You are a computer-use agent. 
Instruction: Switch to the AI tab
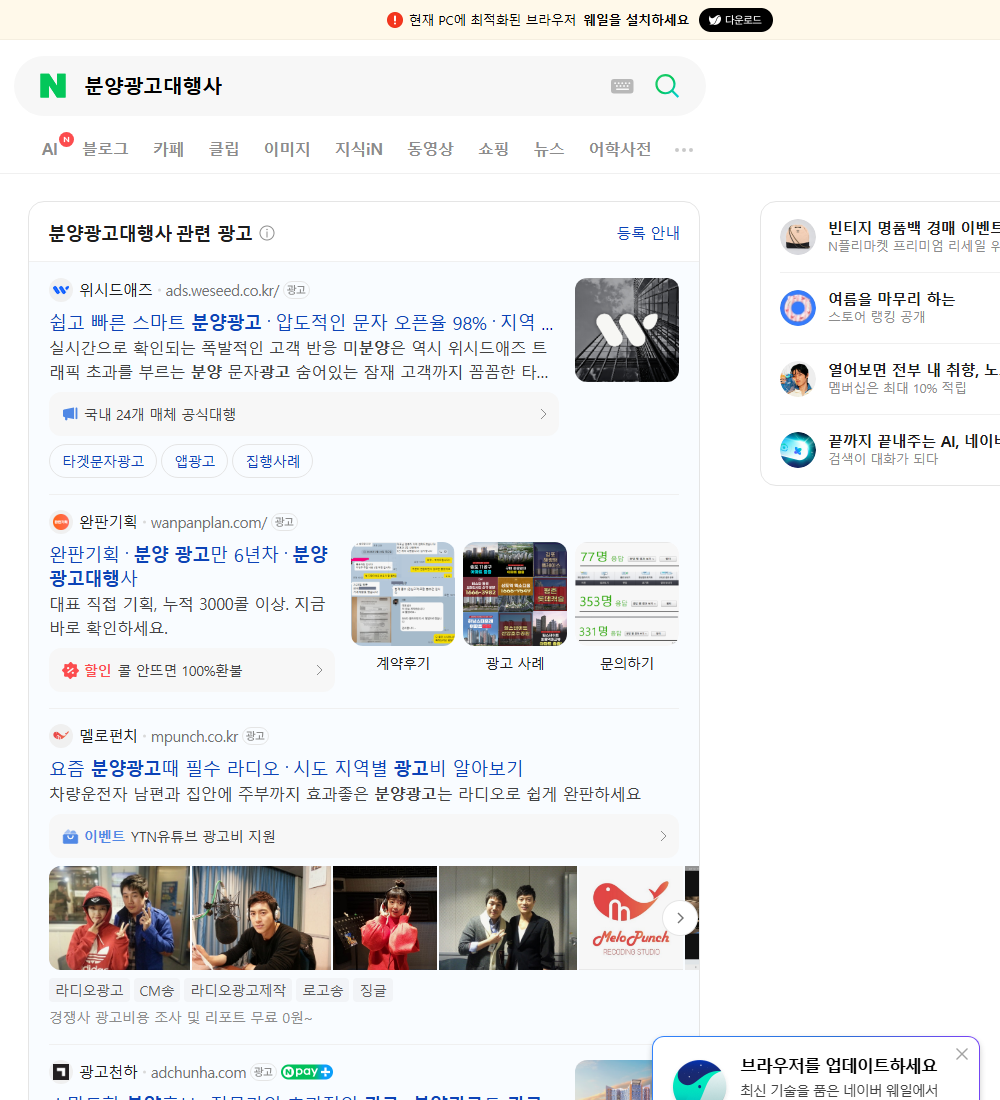coord(50,149)
